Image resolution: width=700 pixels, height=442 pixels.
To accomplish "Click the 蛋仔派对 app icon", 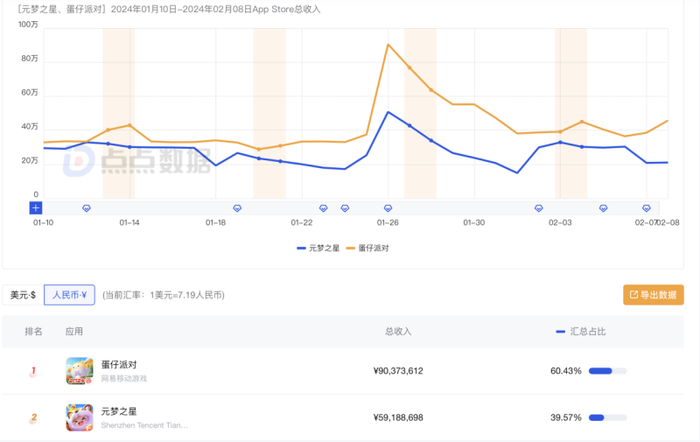I will [x=79, y=371].
